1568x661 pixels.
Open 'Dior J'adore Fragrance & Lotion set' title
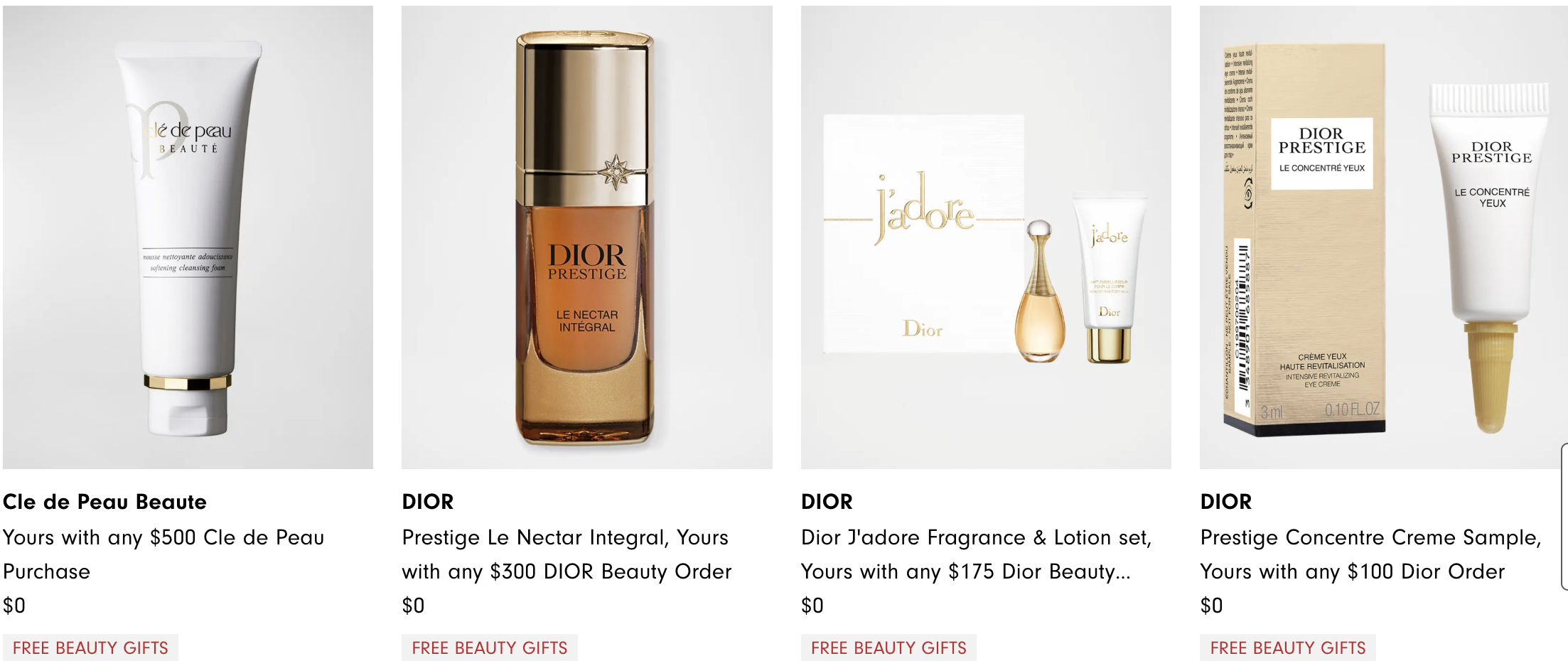(x=976, y=554)
